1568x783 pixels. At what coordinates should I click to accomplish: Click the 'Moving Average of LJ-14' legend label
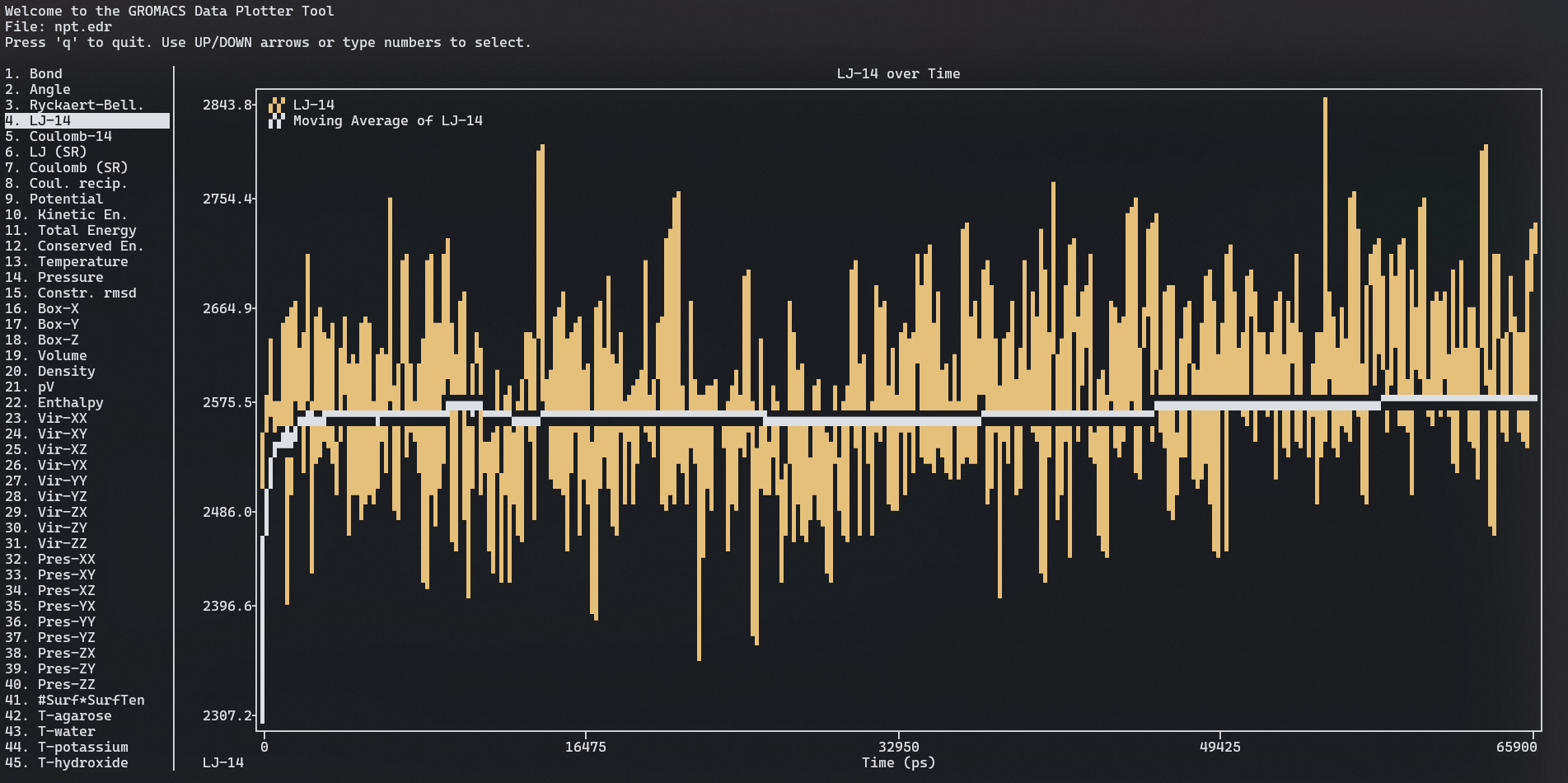pyautogui.click(x=388, y=120)
